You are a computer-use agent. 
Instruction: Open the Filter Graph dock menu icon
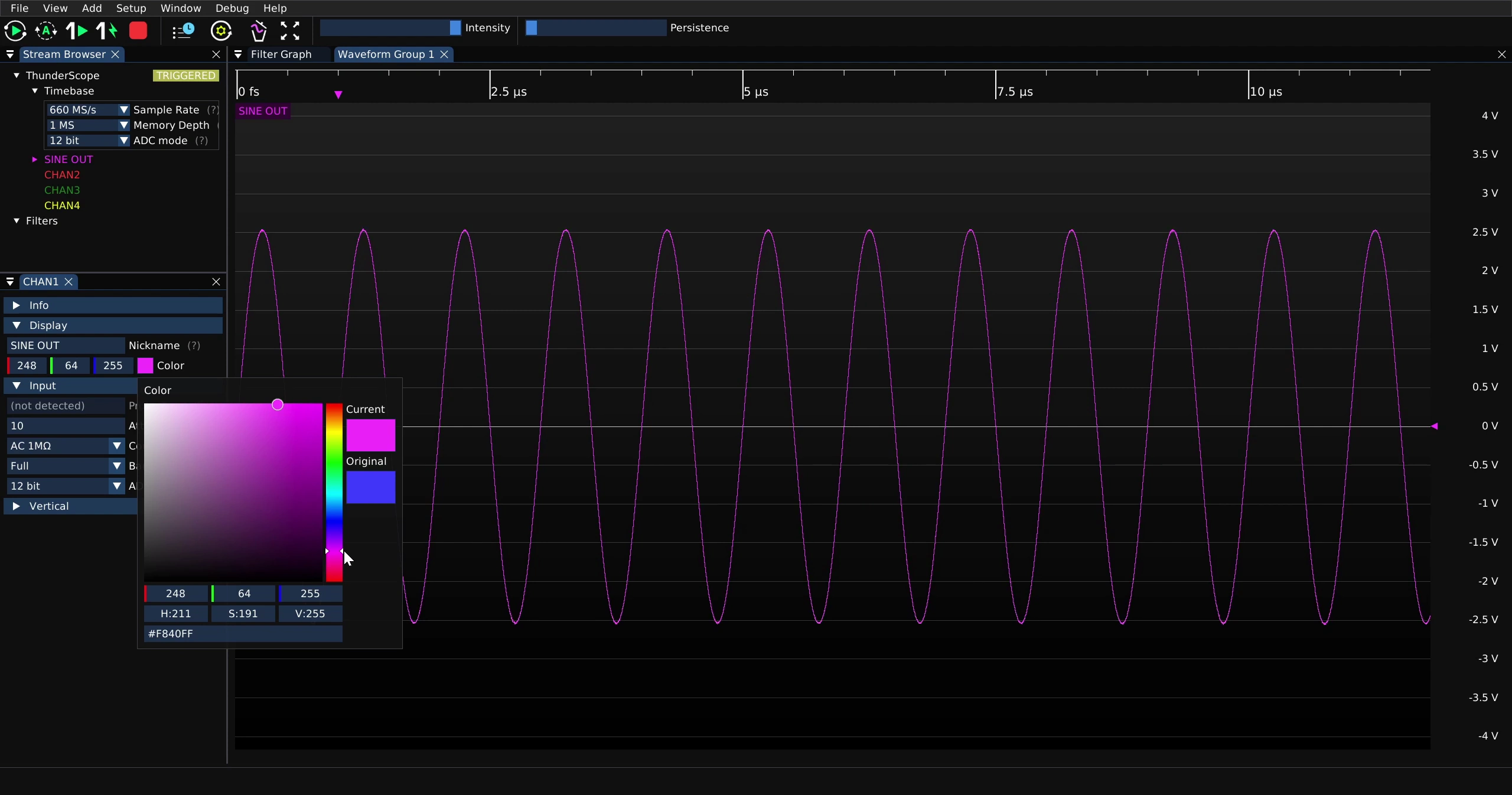(x=238, y=54)
